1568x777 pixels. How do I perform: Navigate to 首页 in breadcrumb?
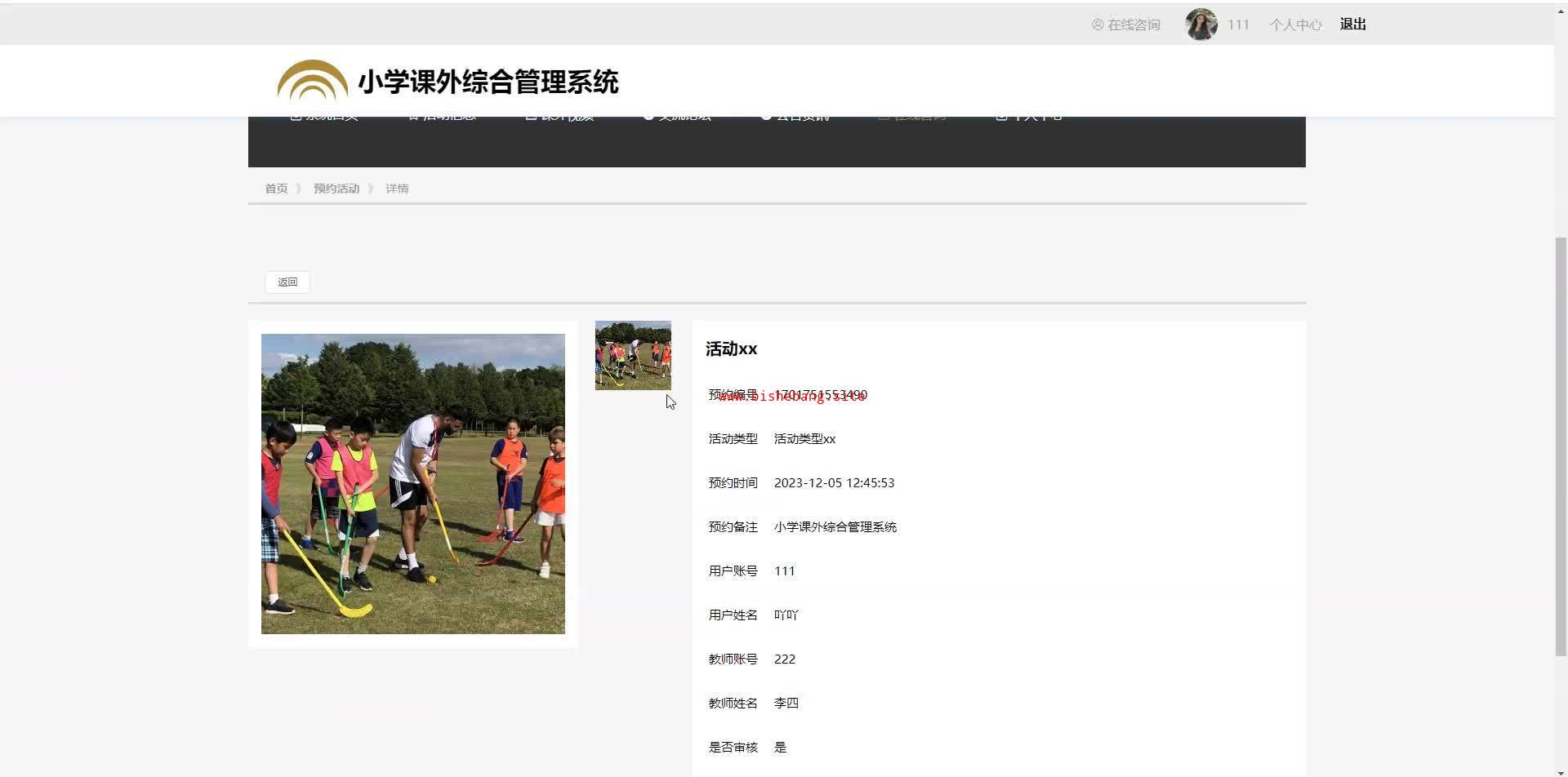pos(276,189)
